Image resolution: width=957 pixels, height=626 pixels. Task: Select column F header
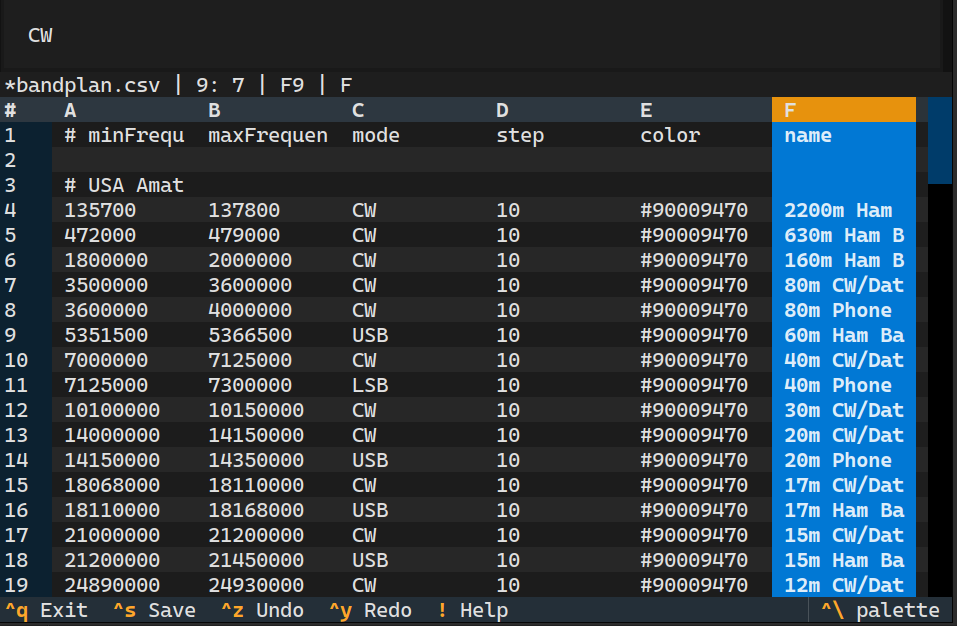point(843,110)
